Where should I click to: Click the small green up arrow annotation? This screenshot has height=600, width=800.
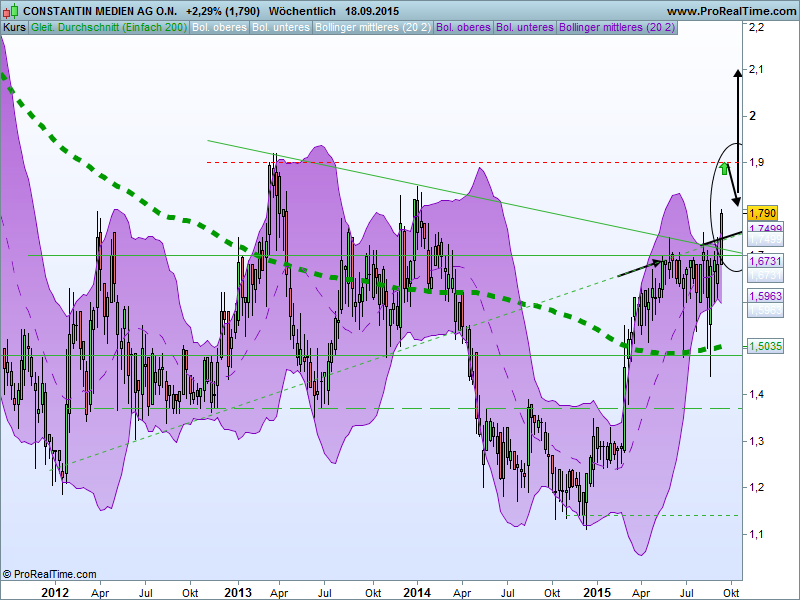click(x=724, y=168)
